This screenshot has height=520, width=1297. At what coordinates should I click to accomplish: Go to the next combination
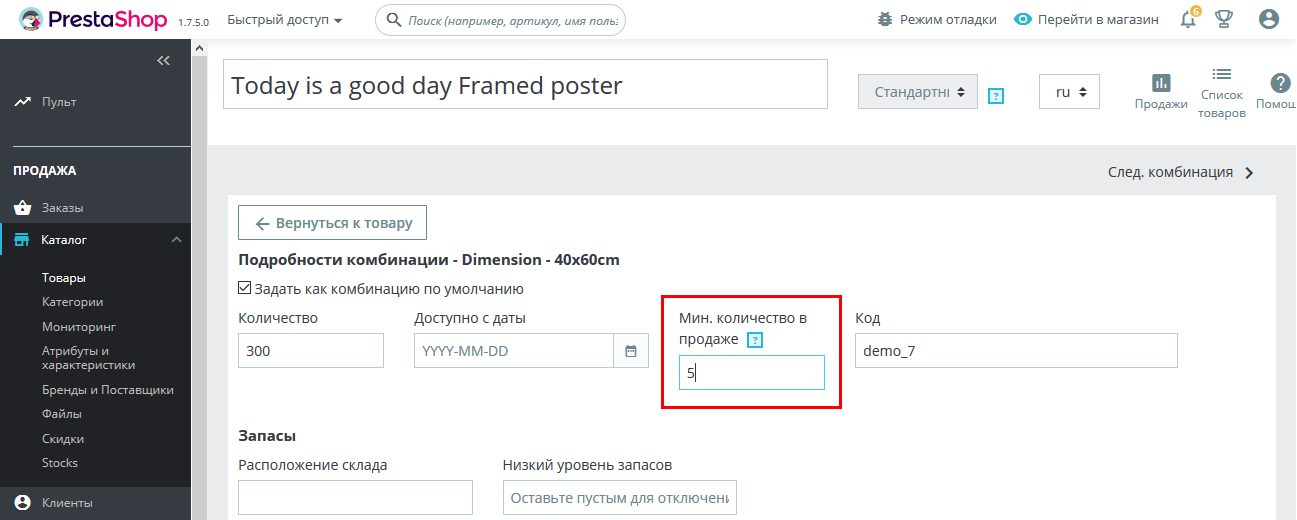(1181, 172)
